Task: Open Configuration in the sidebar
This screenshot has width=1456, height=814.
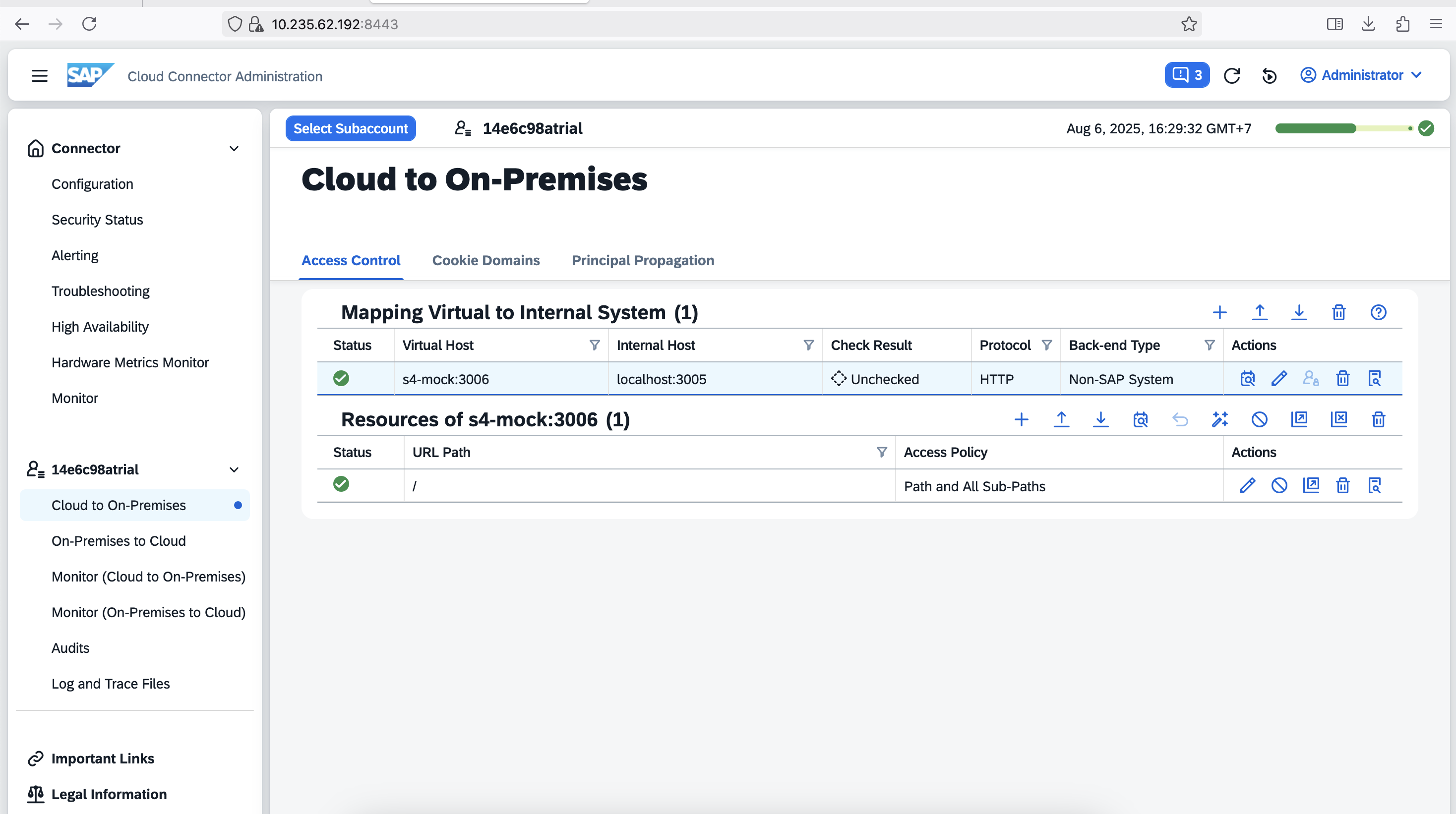Action: coord(93,184)
